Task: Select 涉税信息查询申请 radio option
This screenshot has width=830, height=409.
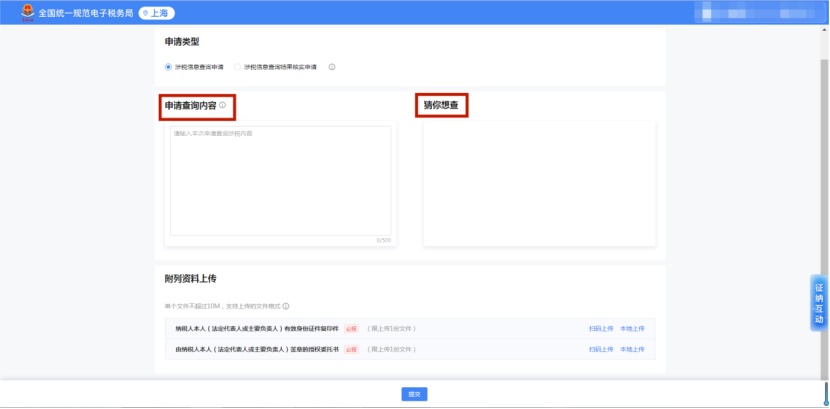Action: click(169, 67)
